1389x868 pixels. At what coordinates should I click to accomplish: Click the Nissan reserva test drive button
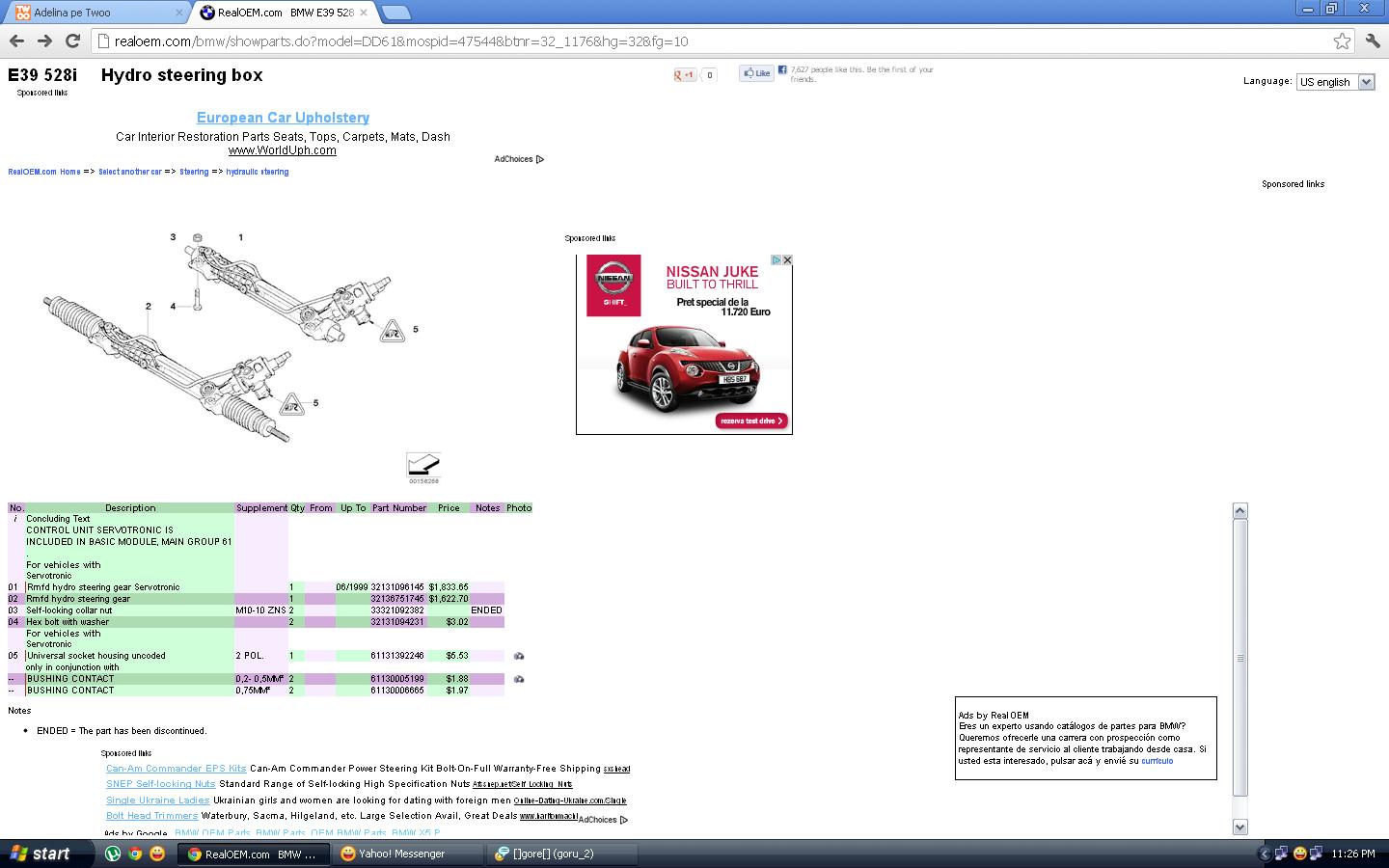click(752, 420)
